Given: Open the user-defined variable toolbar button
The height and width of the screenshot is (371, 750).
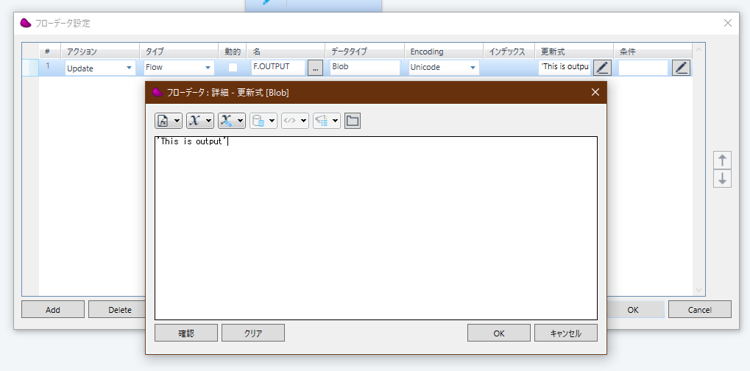Looking at the screenshot, I should coord(232,121).
